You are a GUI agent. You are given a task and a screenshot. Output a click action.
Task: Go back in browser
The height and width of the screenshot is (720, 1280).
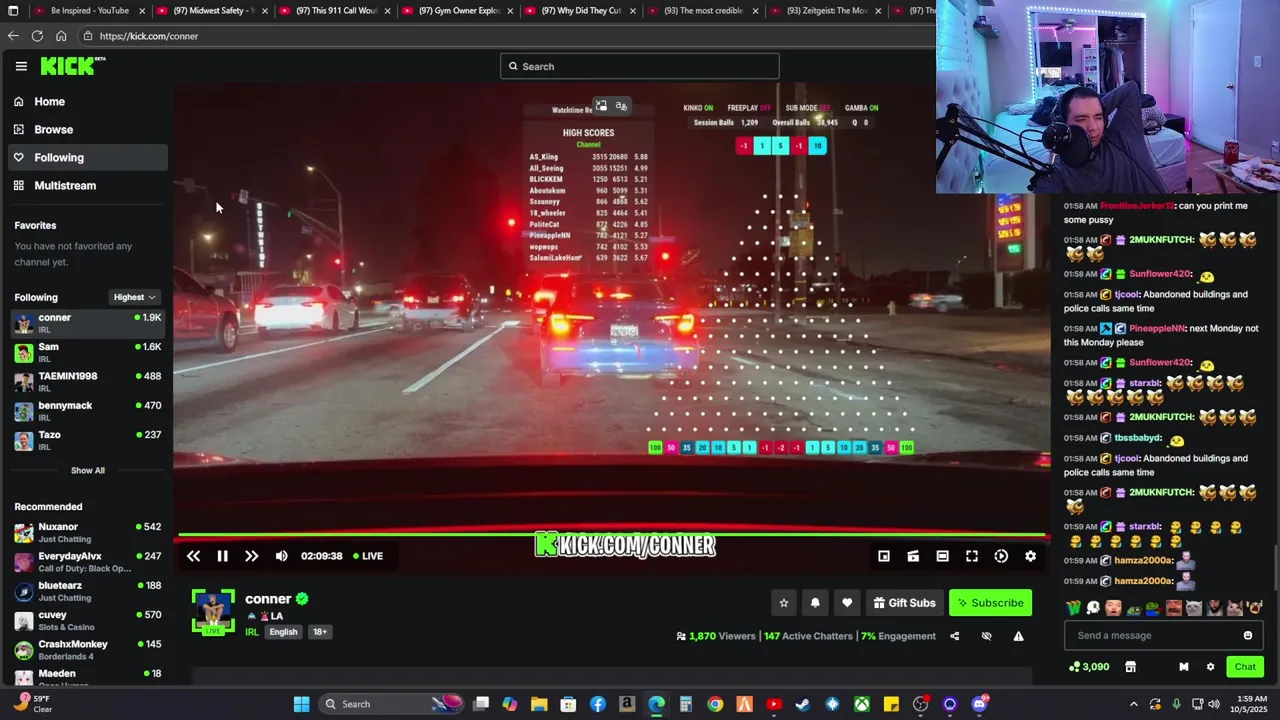coord(13,36)
